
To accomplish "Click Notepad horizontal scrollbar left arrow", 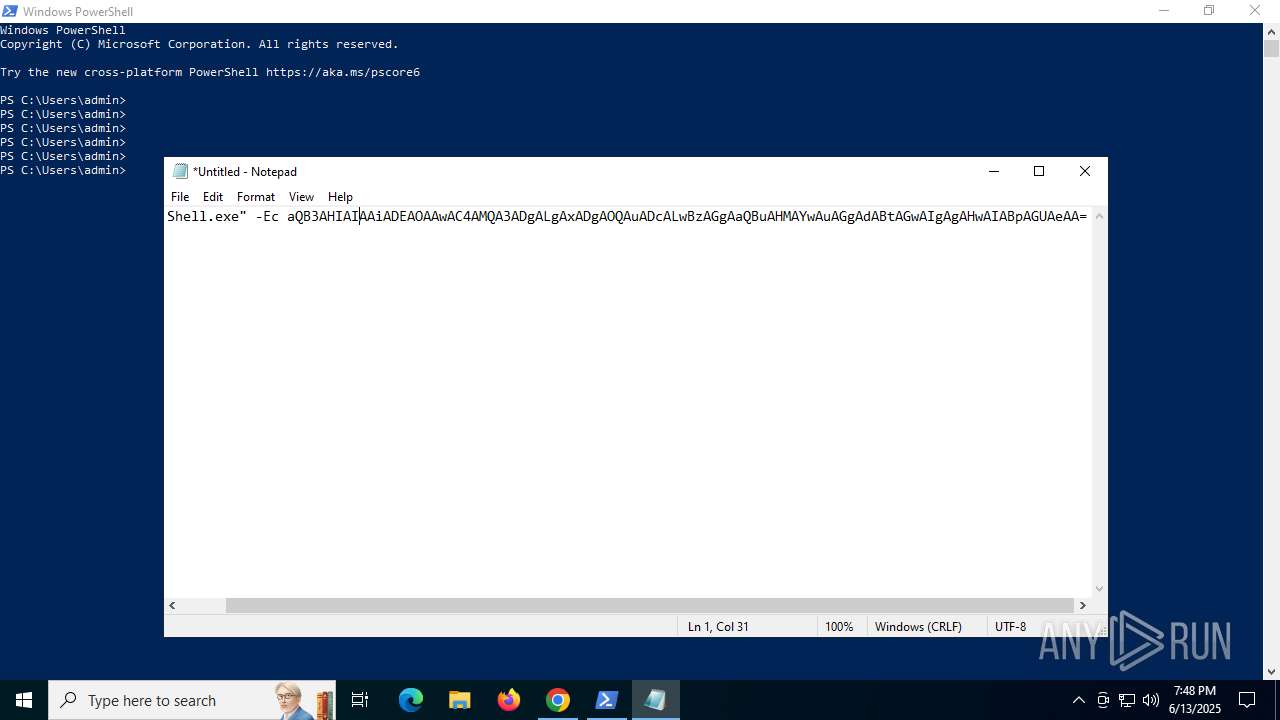I will pos(172,605).
